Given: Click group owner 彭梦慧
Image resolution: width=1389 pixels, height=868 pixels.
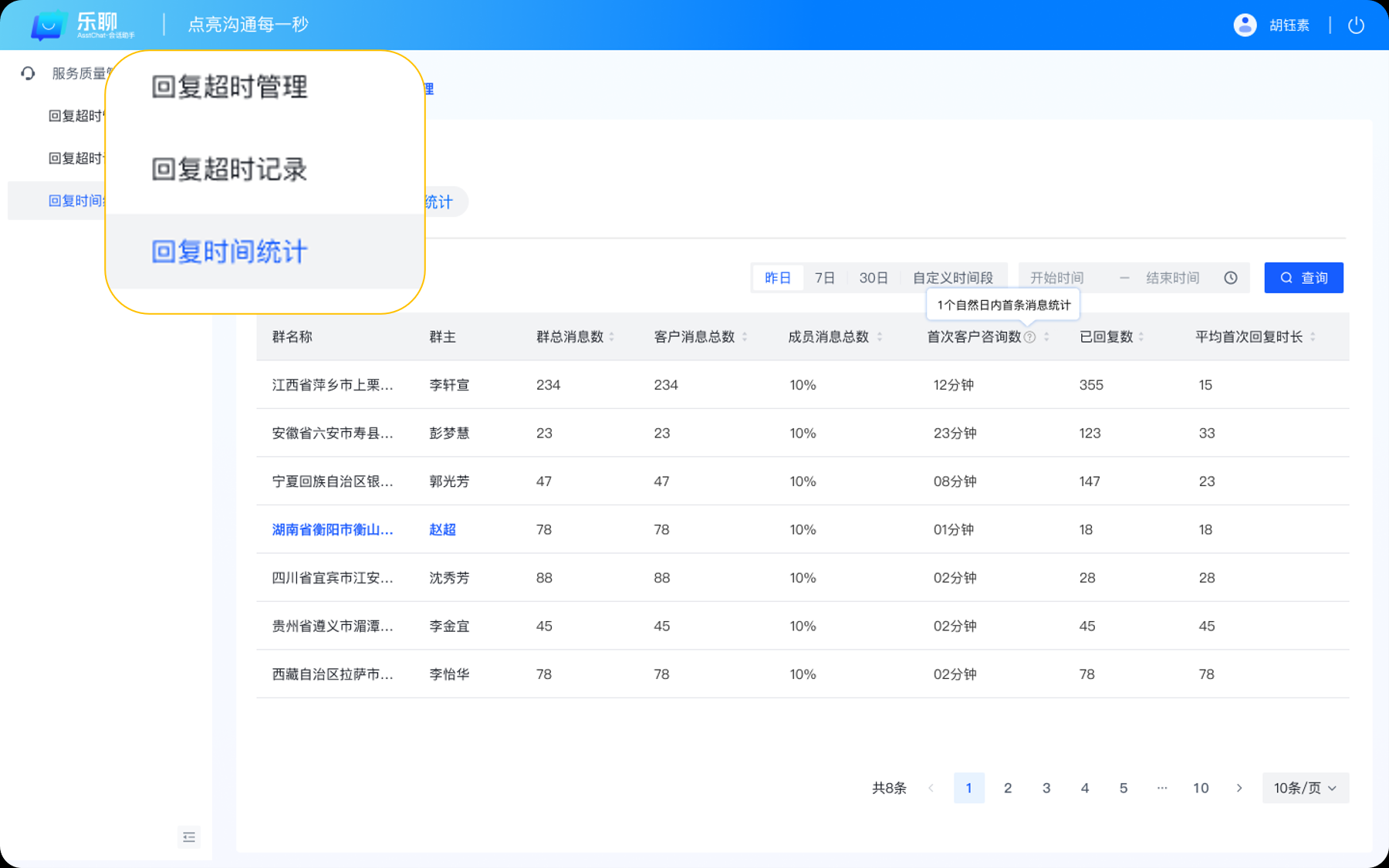Looking at the screenshot, I should point(449,433).
